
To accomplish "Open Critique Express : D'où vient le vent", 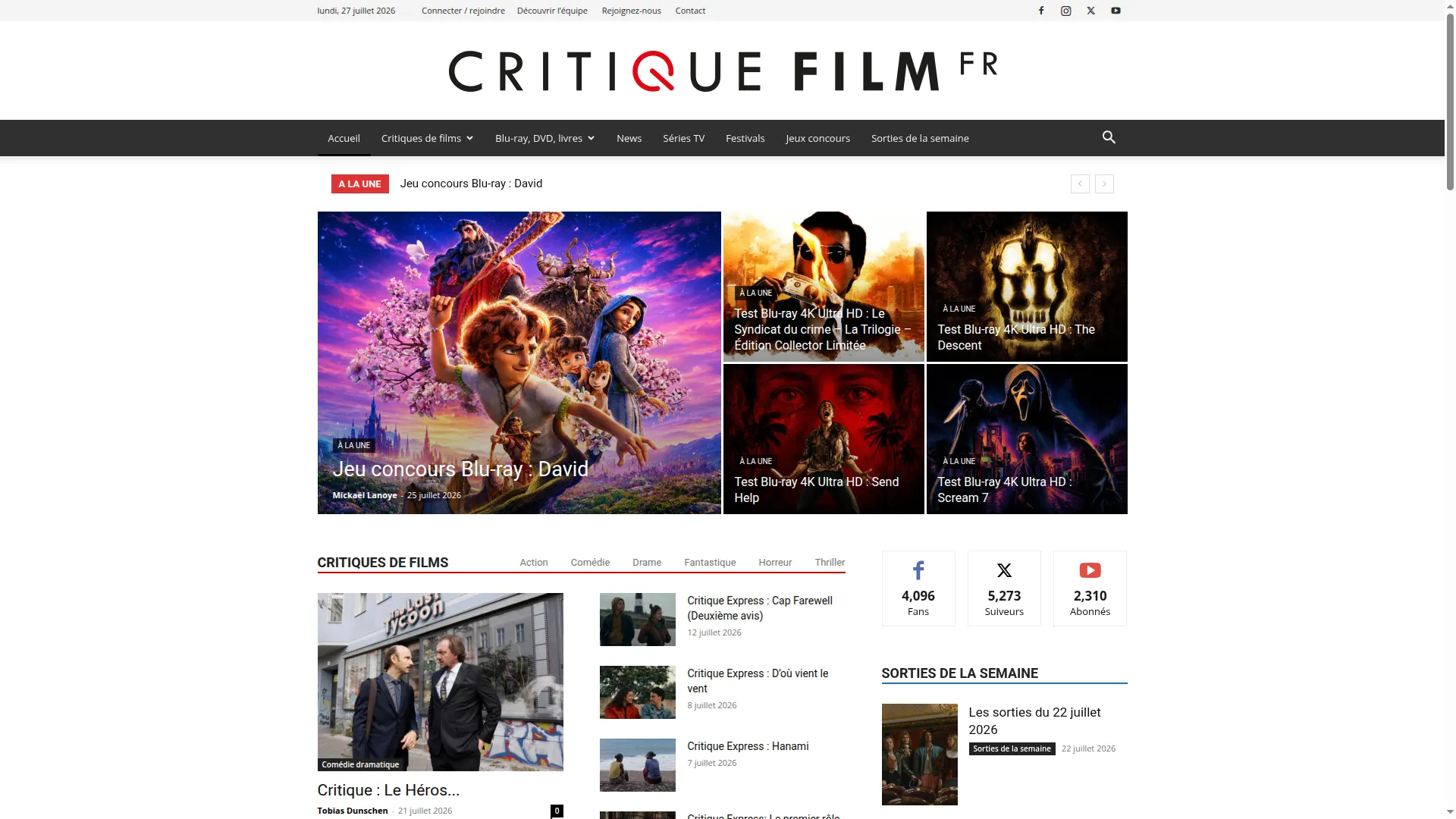I will click(x=758, y=681).
